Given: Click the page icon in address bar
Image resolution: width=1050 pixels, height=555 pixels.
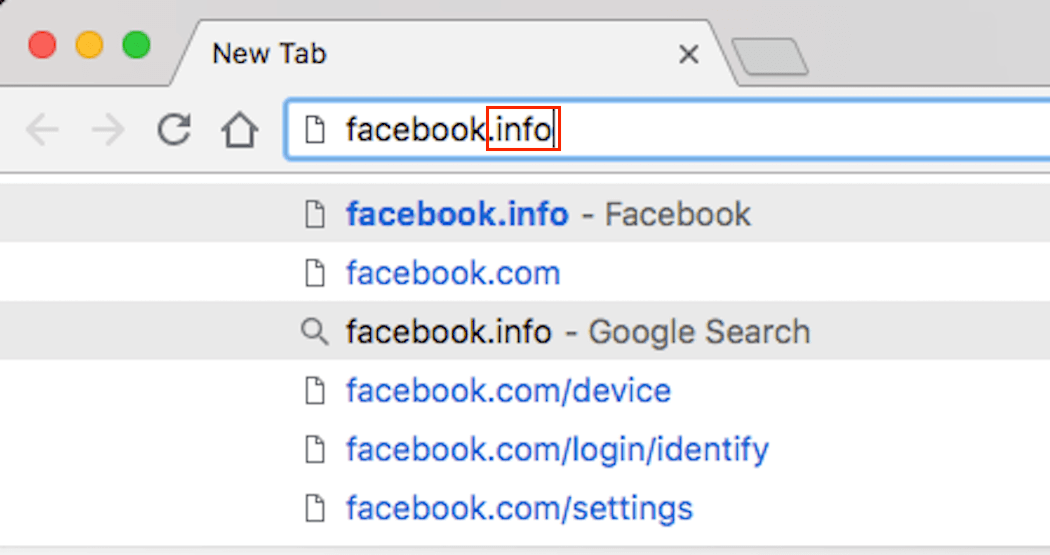Looking at the screenshot, I should (x=315, y=130).
